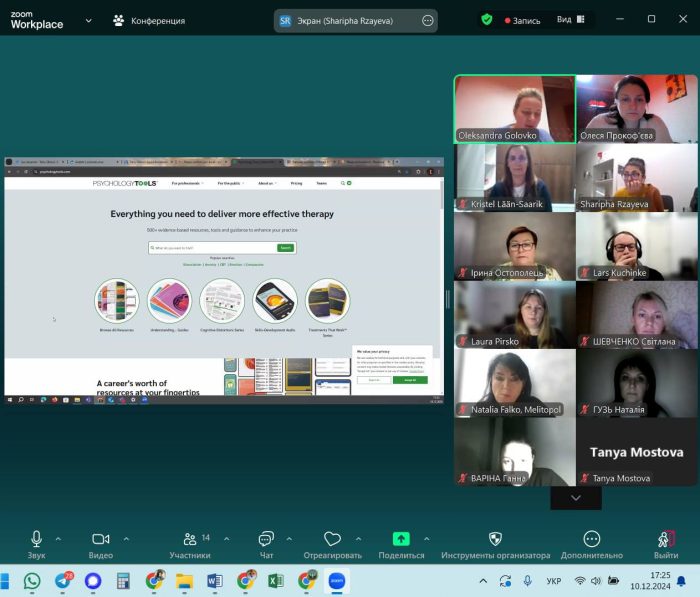Open the Вид view layout menu
This screenshot has width=700, height=597.
(x=570, y=19)
